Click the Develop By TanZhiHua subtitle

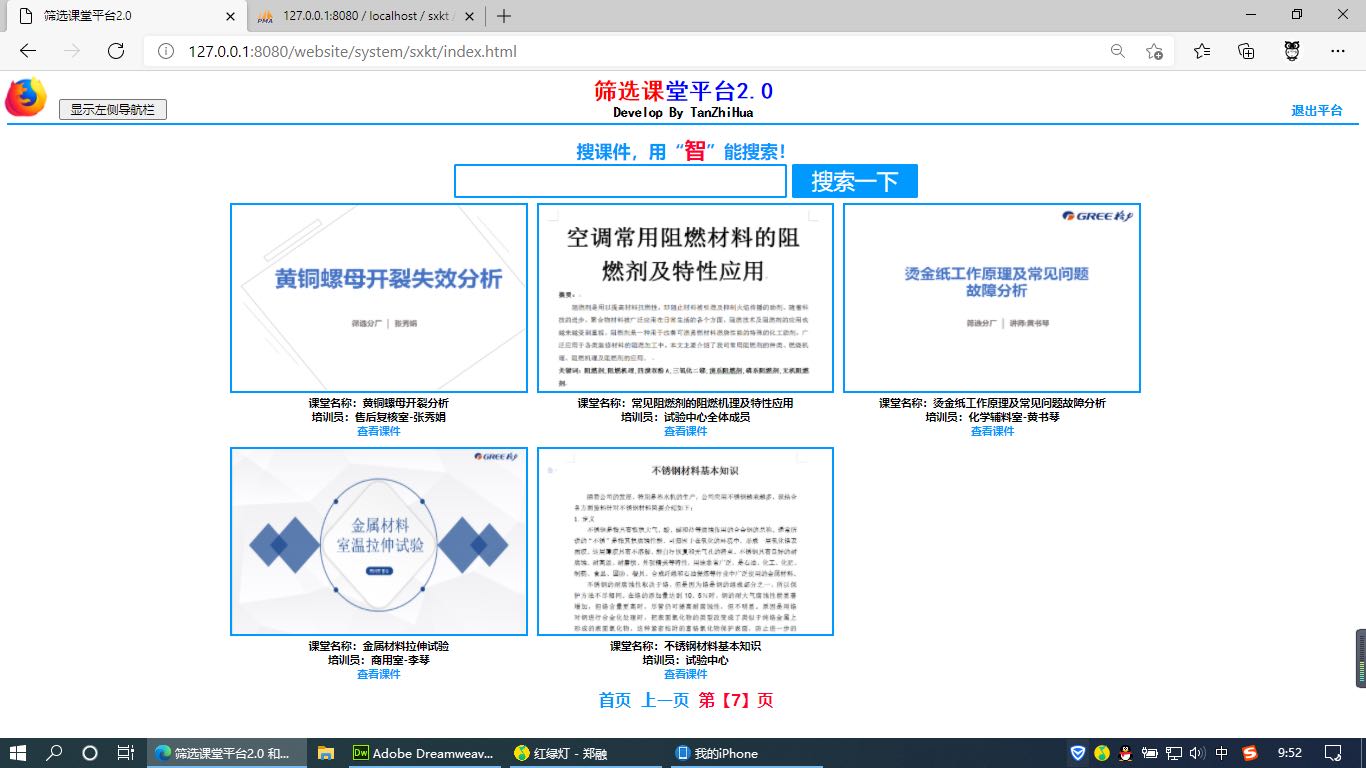tap(684, 113)
